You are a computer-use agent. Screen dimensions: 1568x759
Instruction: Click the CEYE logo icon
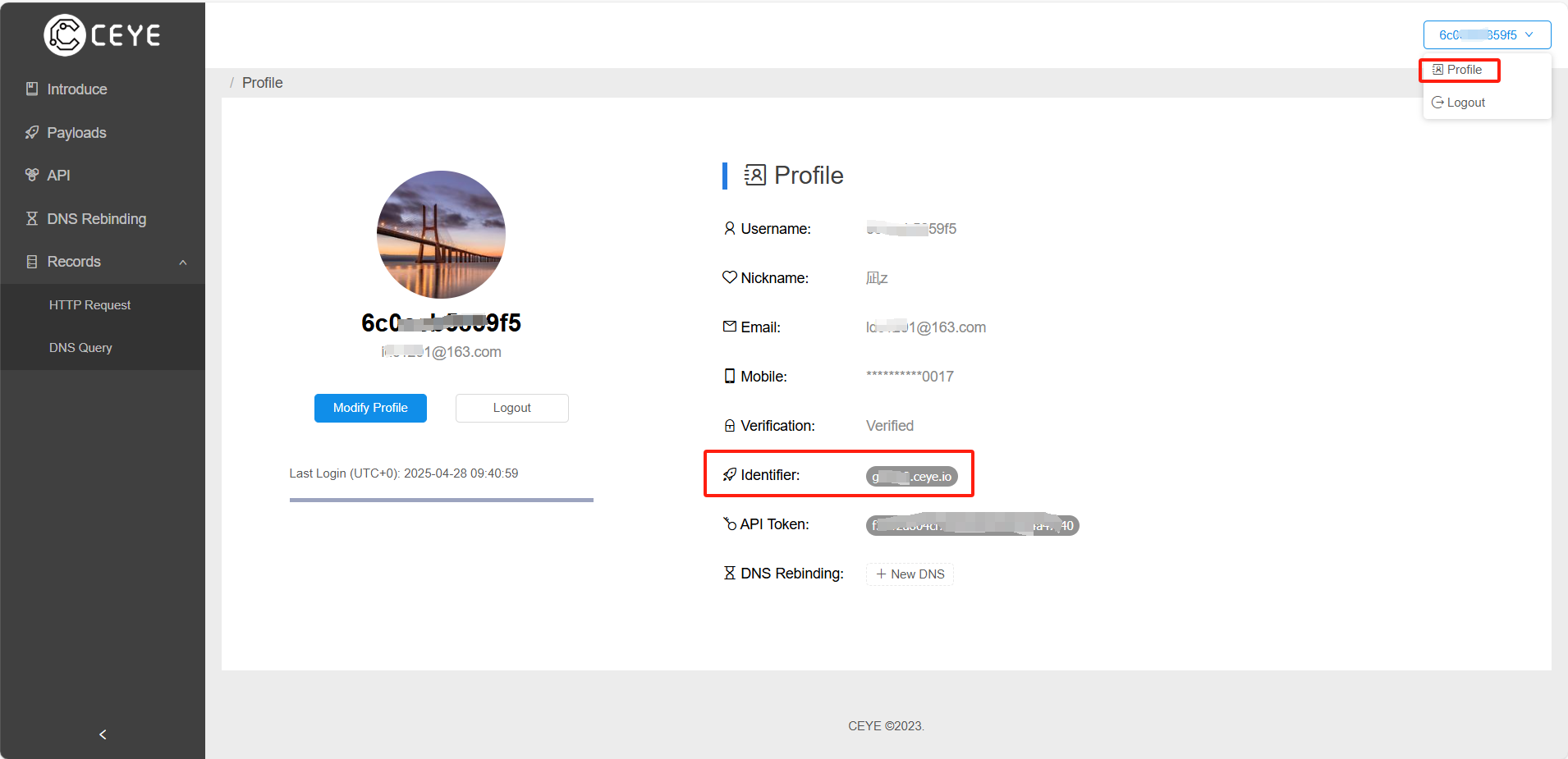[x=64, y=35]
